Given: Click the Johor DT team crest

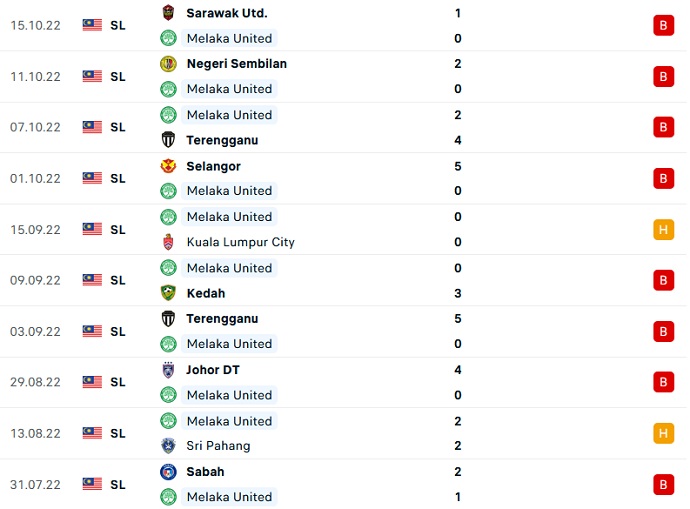Looking at the screenshot, I should click(x=168, y=370).
